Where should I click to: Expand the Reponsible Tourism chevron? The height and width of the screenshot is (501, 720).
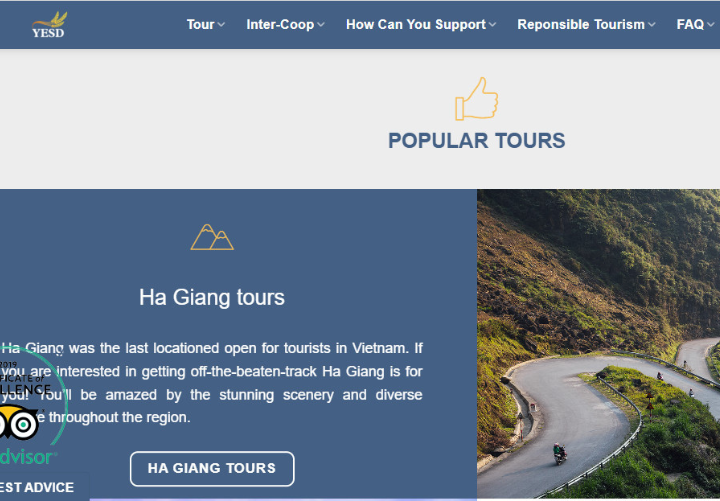click(x=652, y=25)
